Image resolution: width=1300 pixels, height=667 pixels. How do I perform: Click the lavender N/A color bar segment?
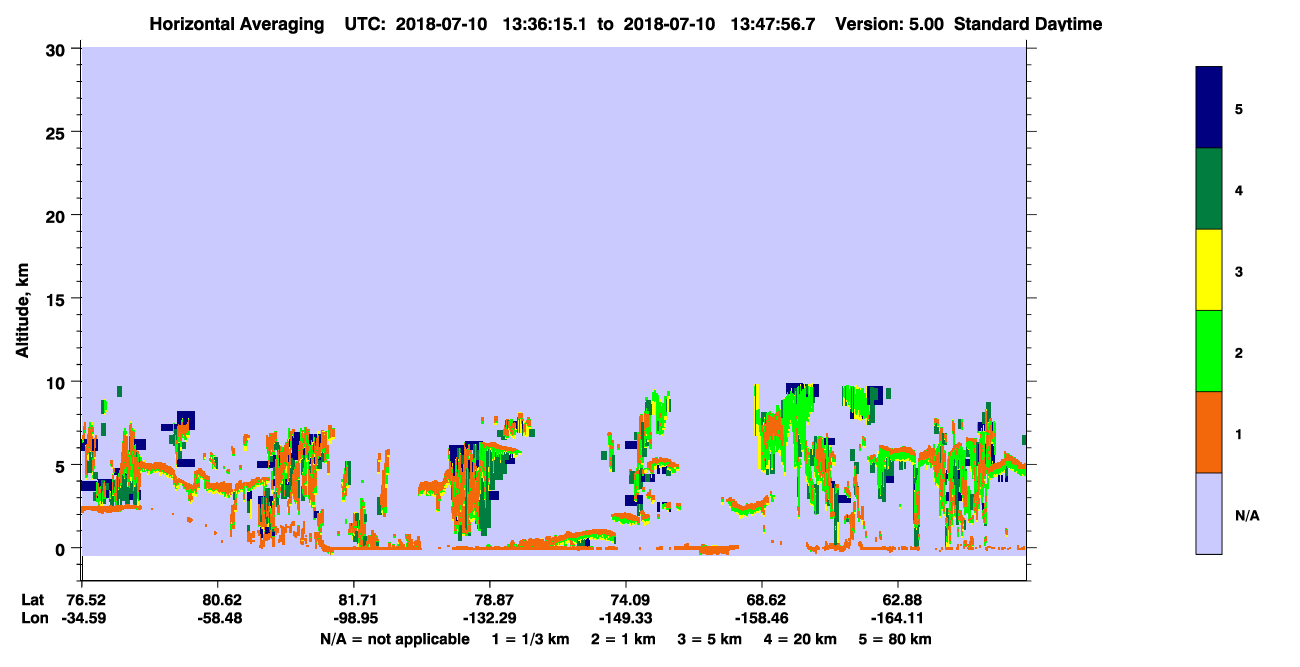click(1209, 513)
